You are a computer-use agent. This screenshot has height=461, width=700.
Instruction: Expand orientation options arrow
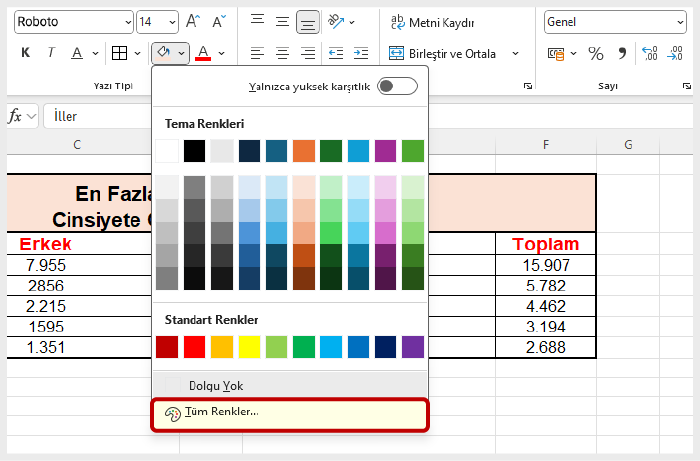point(352,22)
